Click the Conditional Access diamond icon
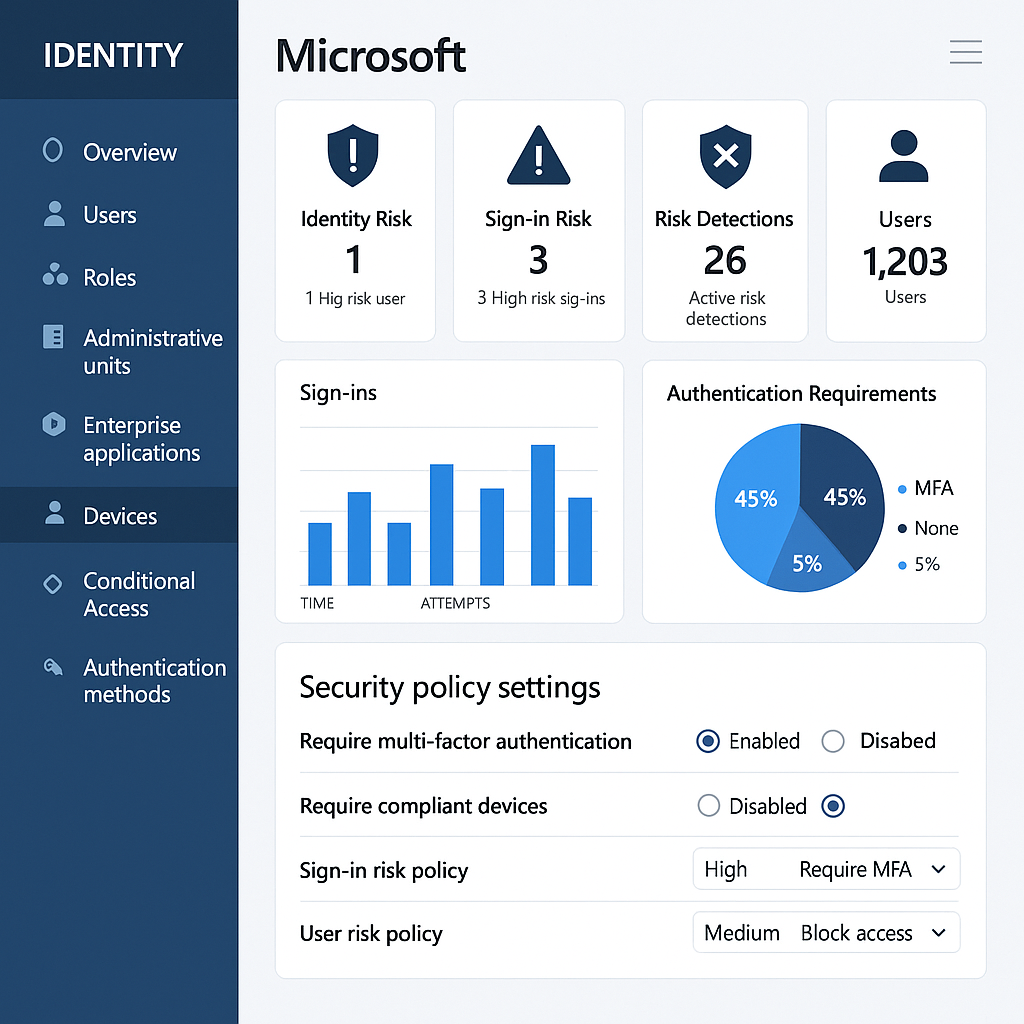The width and height of the screenshot is (1024, 1024). tap(53, 583)
